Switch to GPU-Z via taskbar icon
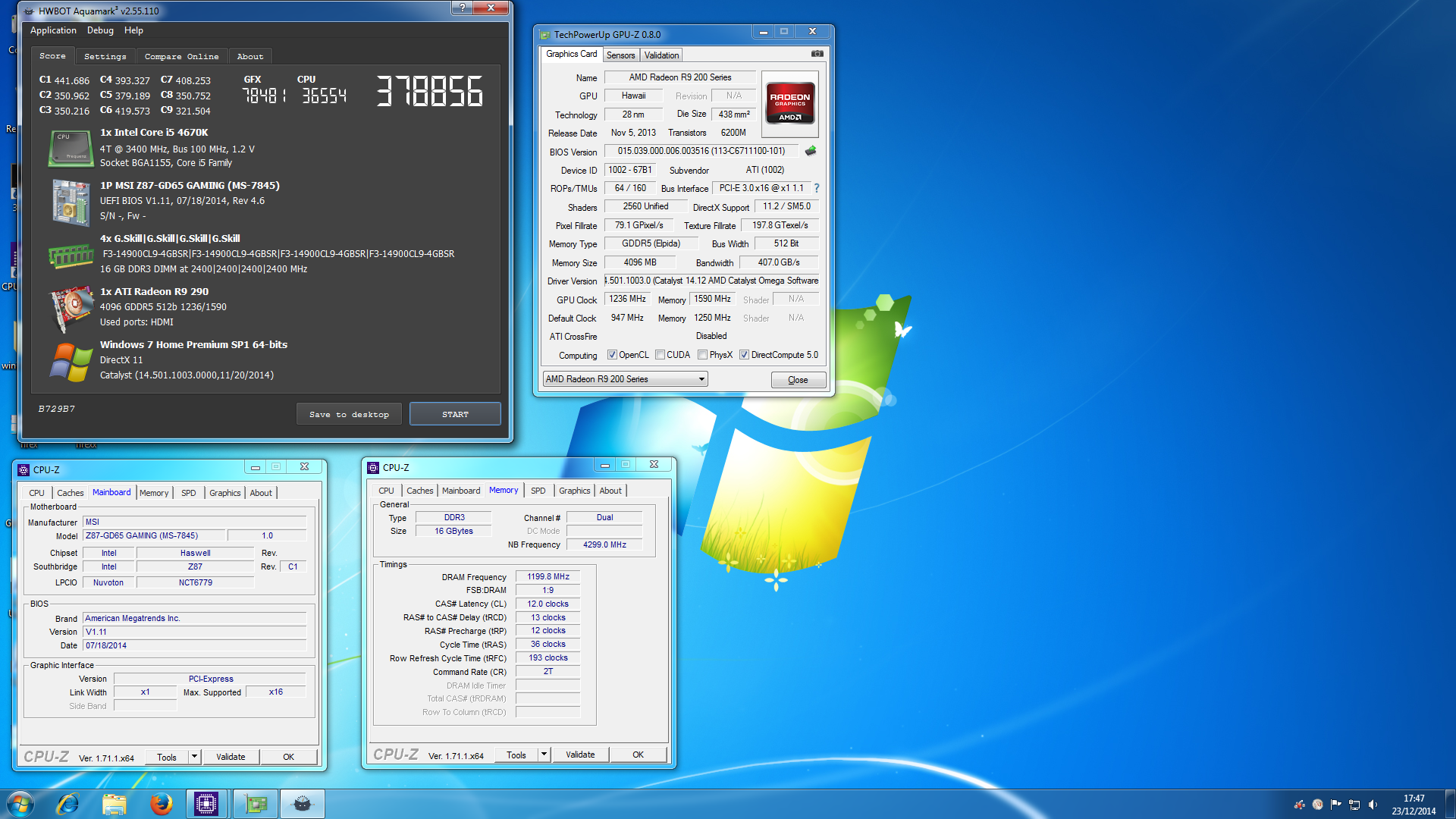This screenshot has width=1456, height=819. point(256,804)
